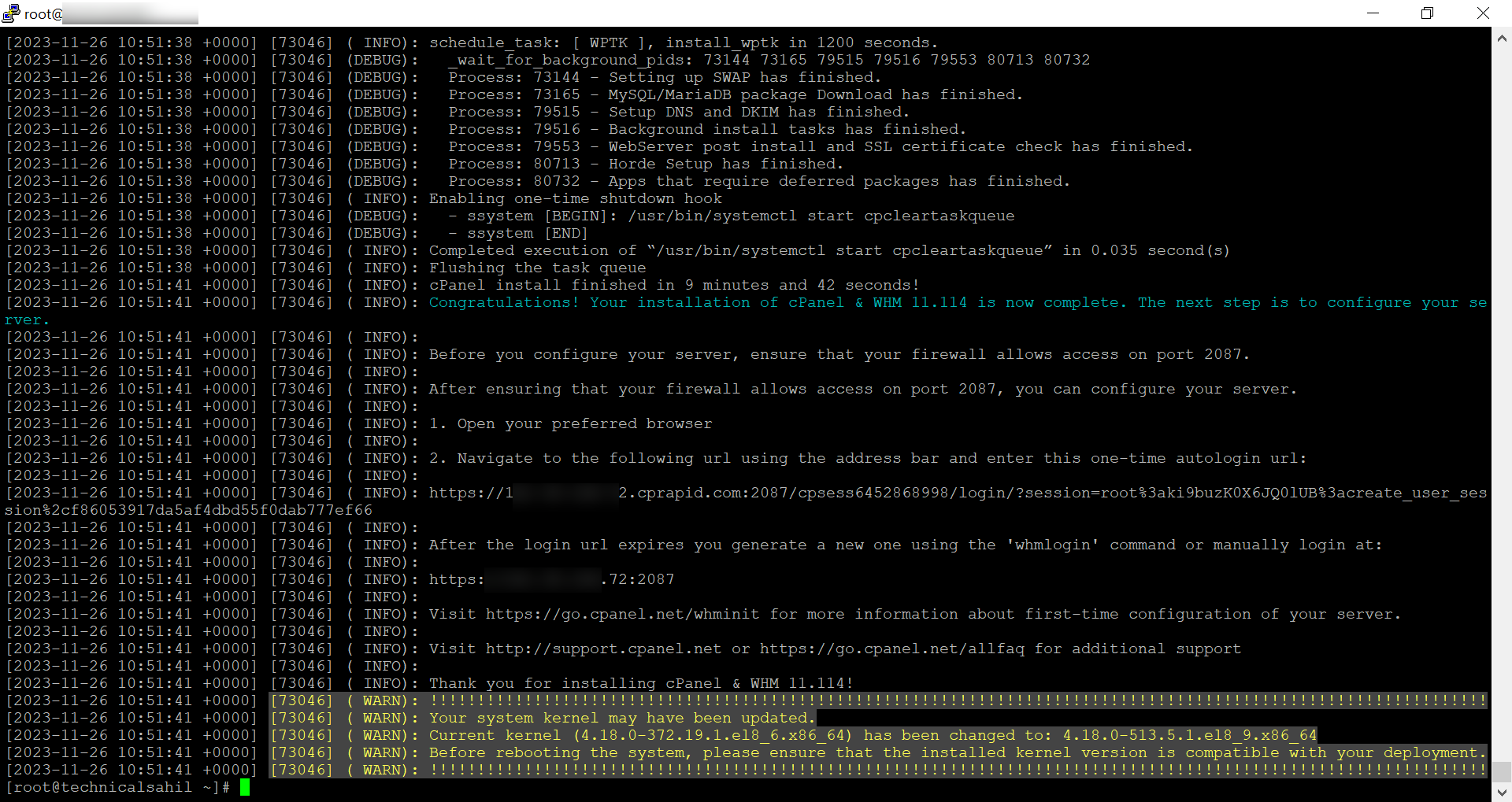
Task: Click the scrollbar up arrow
Action: click(1502, 36)
